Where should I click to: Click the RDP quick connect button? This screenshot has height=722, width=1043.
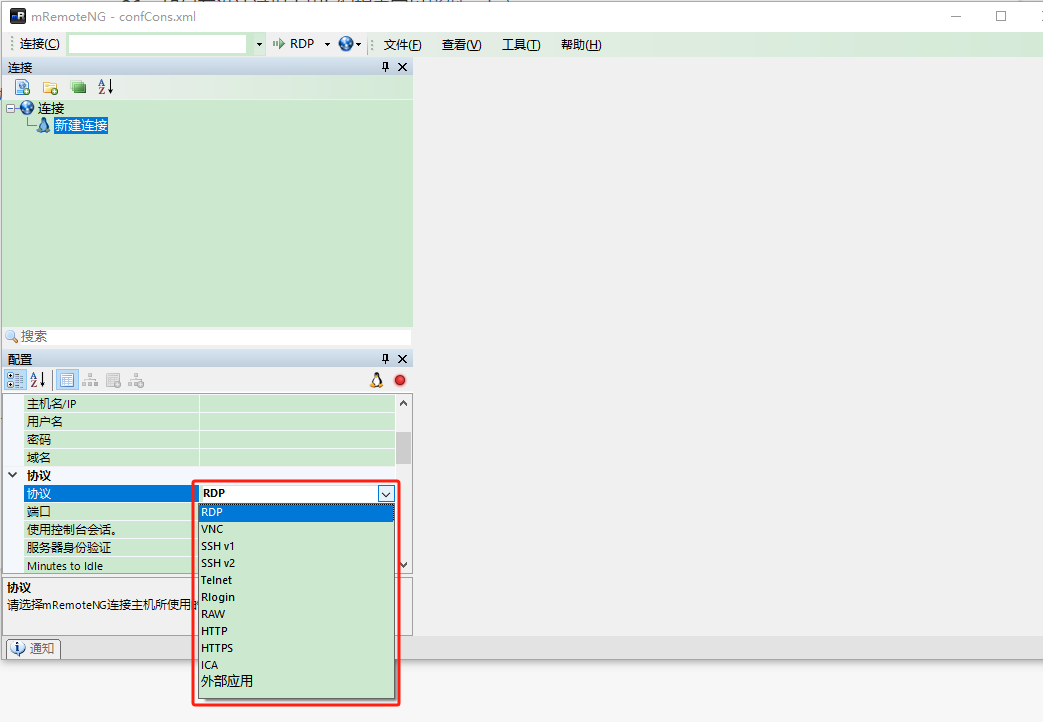click(293, 44)
